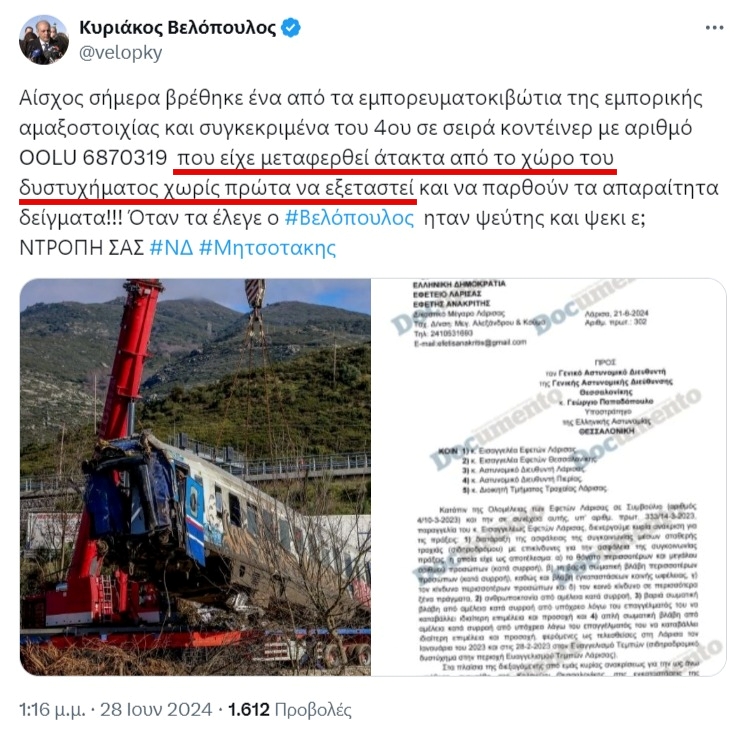Click the 28 Ιουν 2024 date
The image size is (742, 738).
[156, 710]
